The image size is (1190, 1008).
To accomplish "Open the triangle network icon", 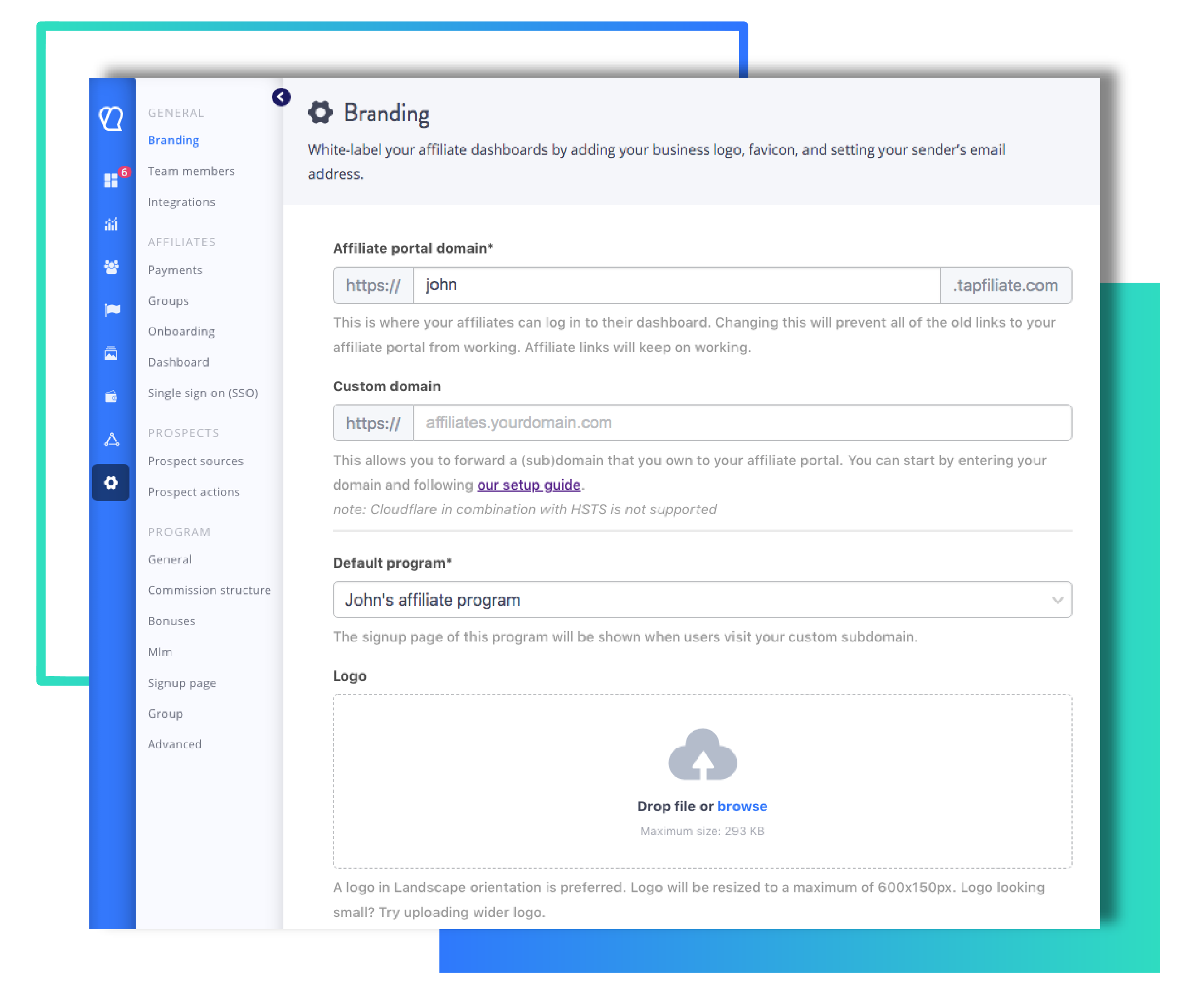I will tap(111, 439).
